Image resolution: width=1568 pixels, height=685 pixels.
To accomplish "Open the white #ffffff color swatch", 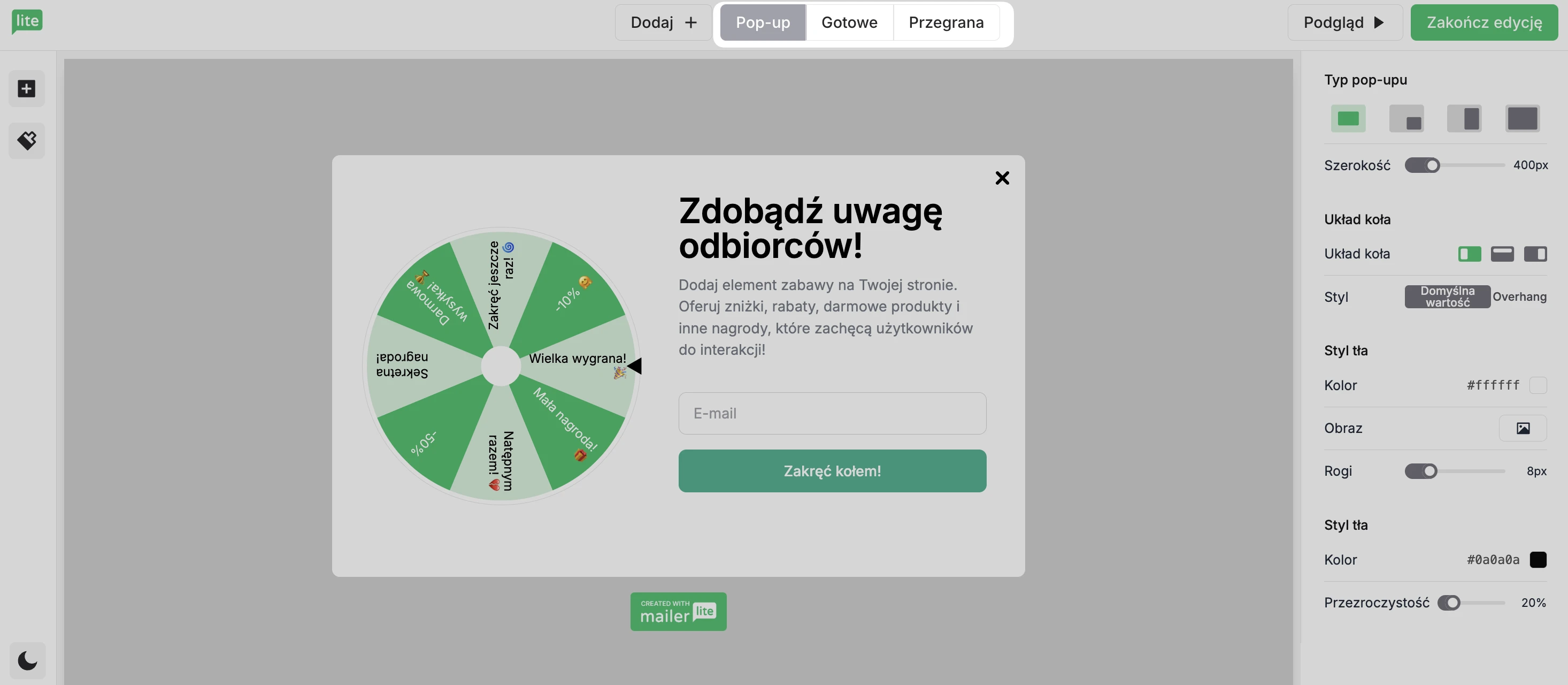I will [x=1538, y=385].
